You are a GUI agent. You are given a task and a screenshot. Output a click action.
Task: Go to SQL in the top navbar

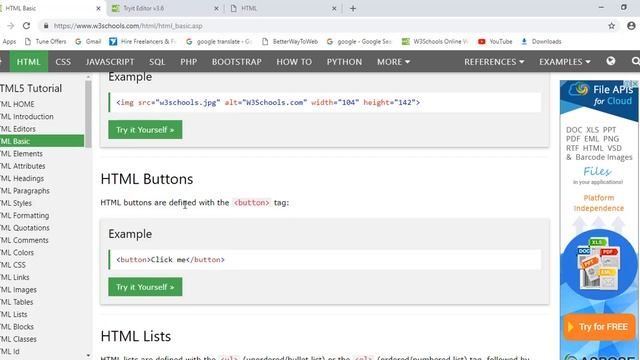tap(157, 62)
